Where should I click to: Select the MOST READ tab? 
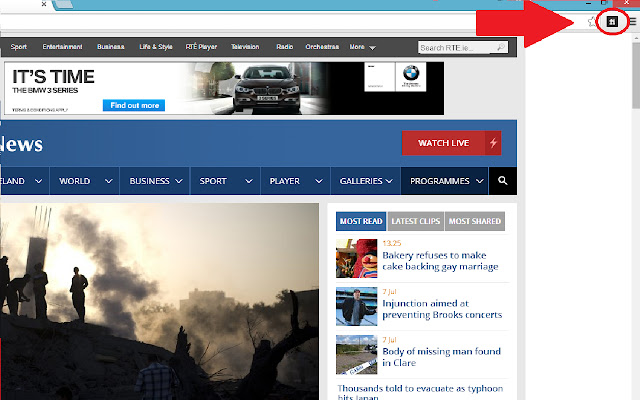(x=361, y=221)
